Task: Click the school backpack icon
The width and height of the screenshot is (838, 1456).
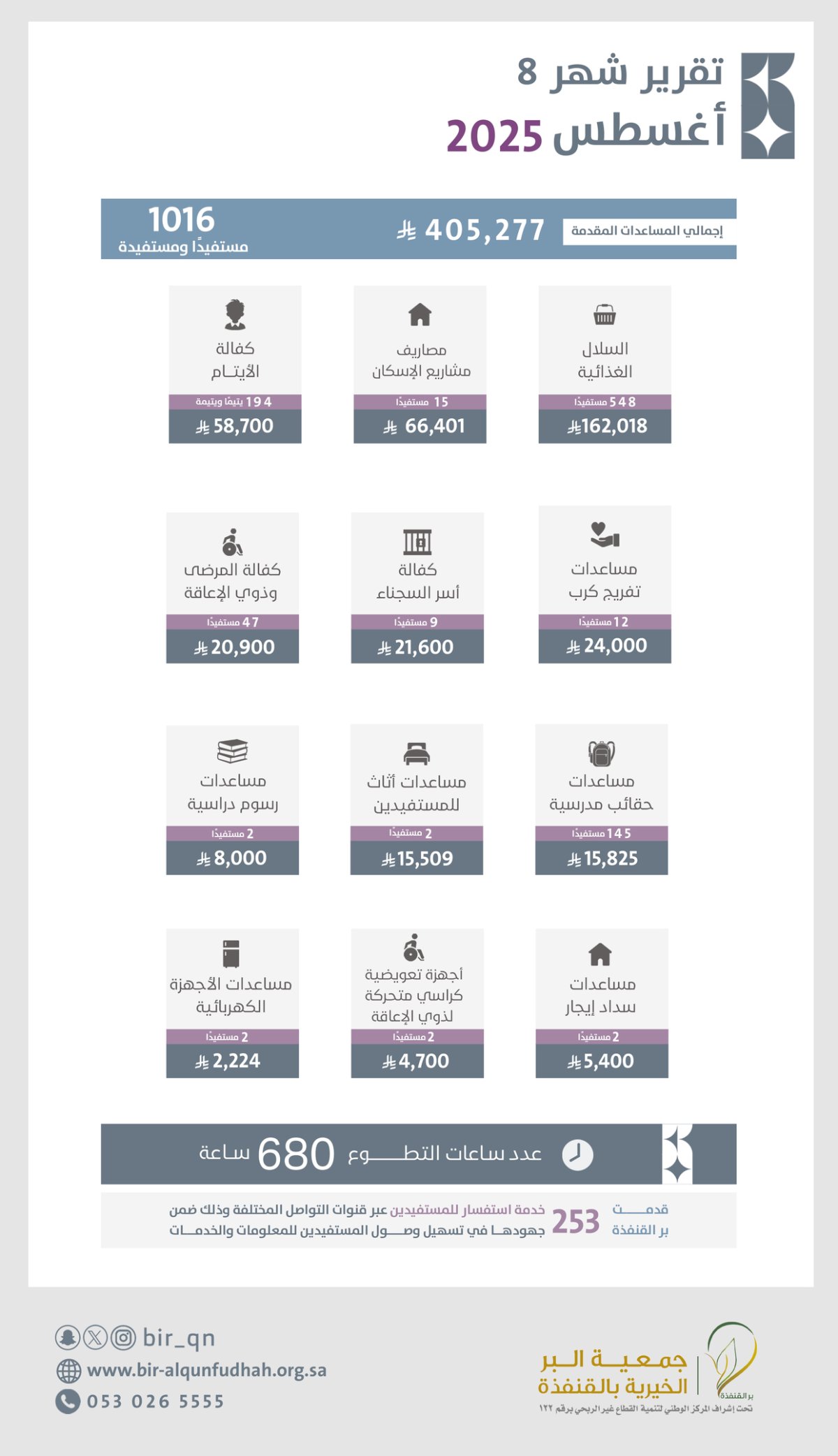Action: pos(601,753)
